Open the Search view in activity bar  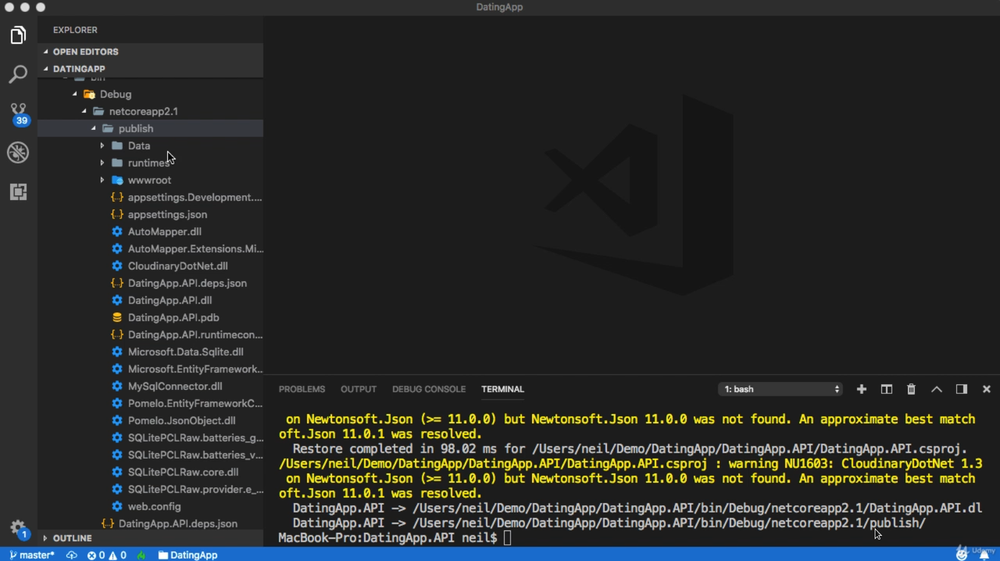coord(18,75)
